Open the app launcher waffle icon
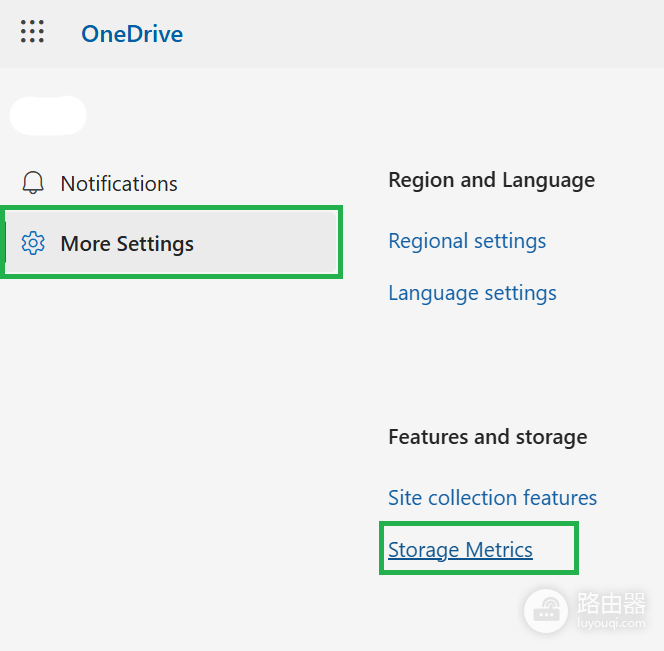 tap(32, 31)
